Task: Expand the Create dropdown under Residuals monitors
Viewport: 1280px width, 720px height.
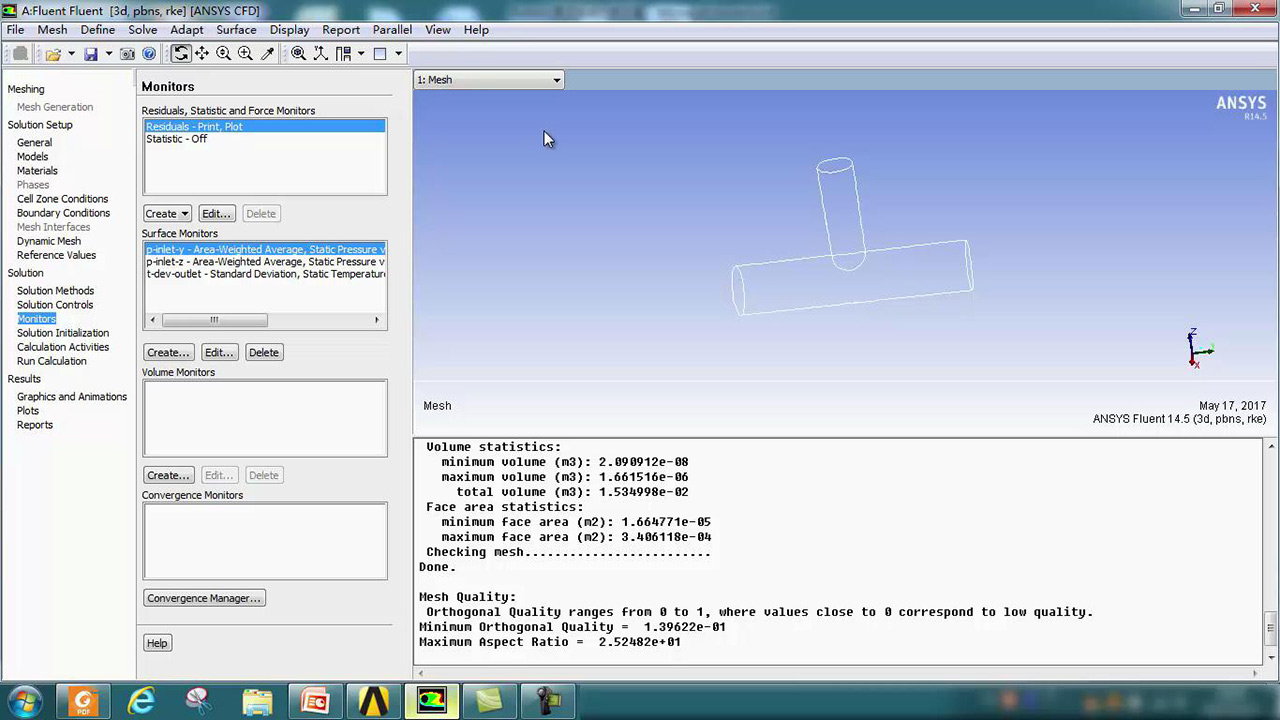Action: click(167, 214)
